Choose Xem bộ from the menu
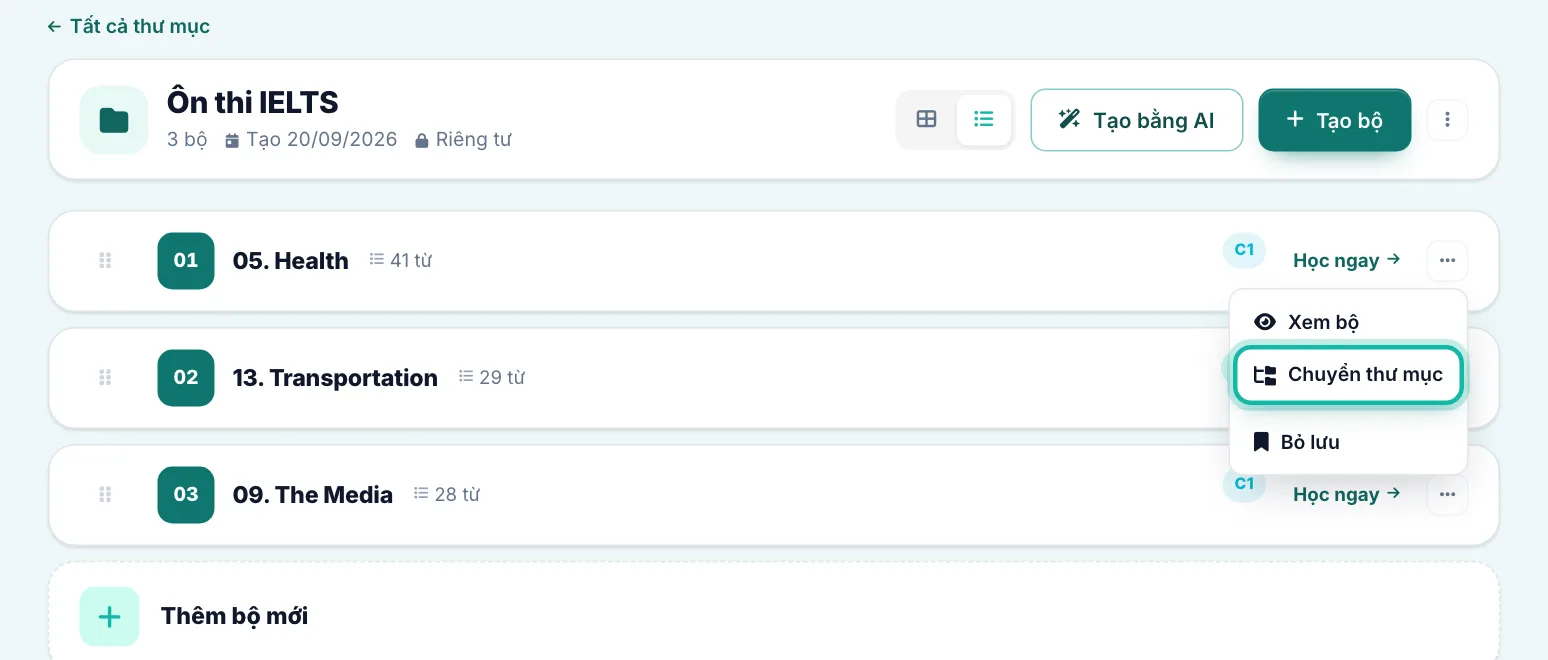Viewport: 1548px width, 660px height. click(1348, 322)
